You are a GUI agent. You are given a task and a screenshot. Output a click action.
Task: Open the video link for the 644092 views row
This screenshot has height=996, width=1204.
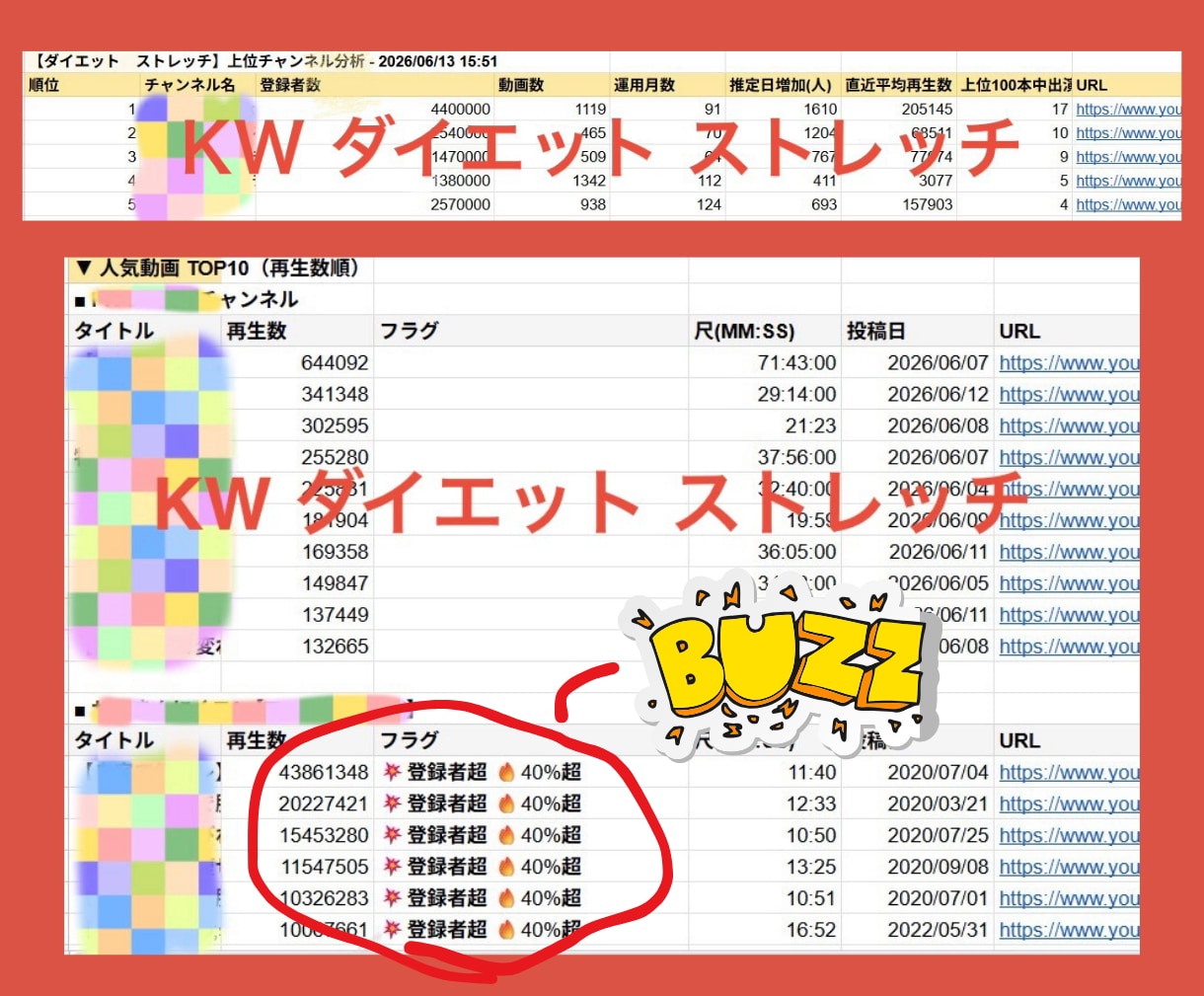click(x=1069, y=363)
